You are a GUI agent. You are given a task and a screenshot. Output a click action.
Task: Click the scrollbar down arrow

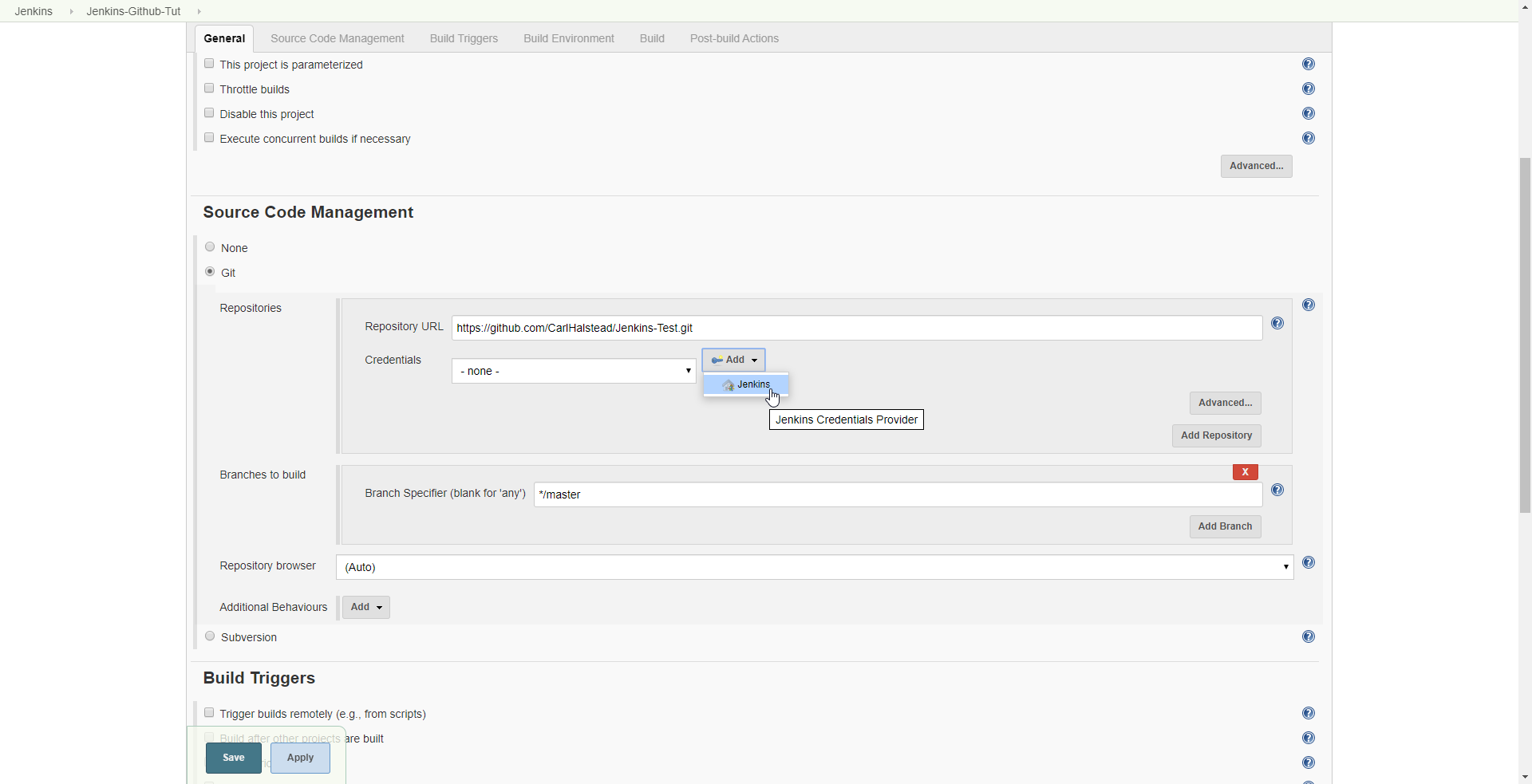click(1525, 777)
